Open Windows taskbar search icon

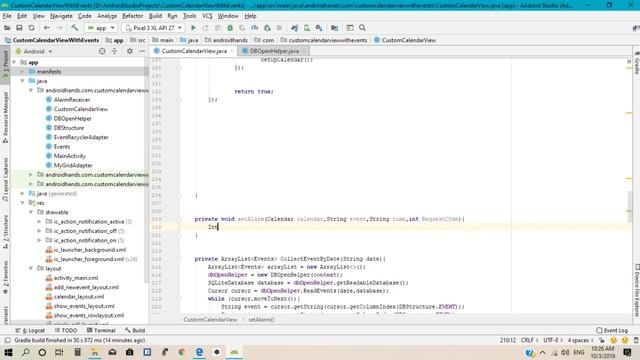[25, 352]
